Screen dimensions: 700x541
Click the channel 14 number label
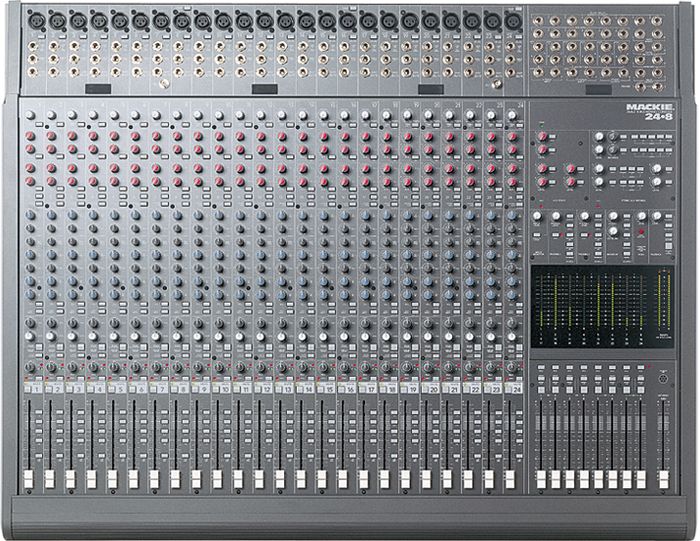click(308, 390)
